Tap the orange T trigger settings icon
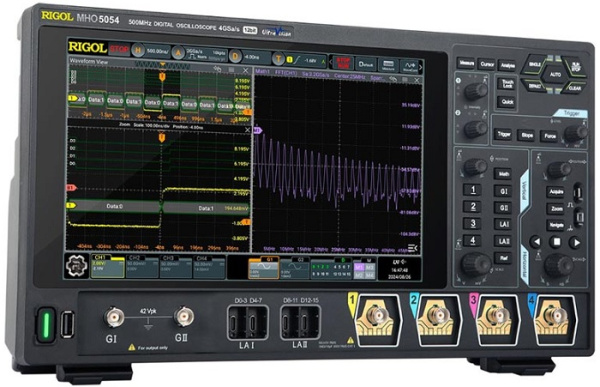 pyautogui.click(x=278, y=59)
